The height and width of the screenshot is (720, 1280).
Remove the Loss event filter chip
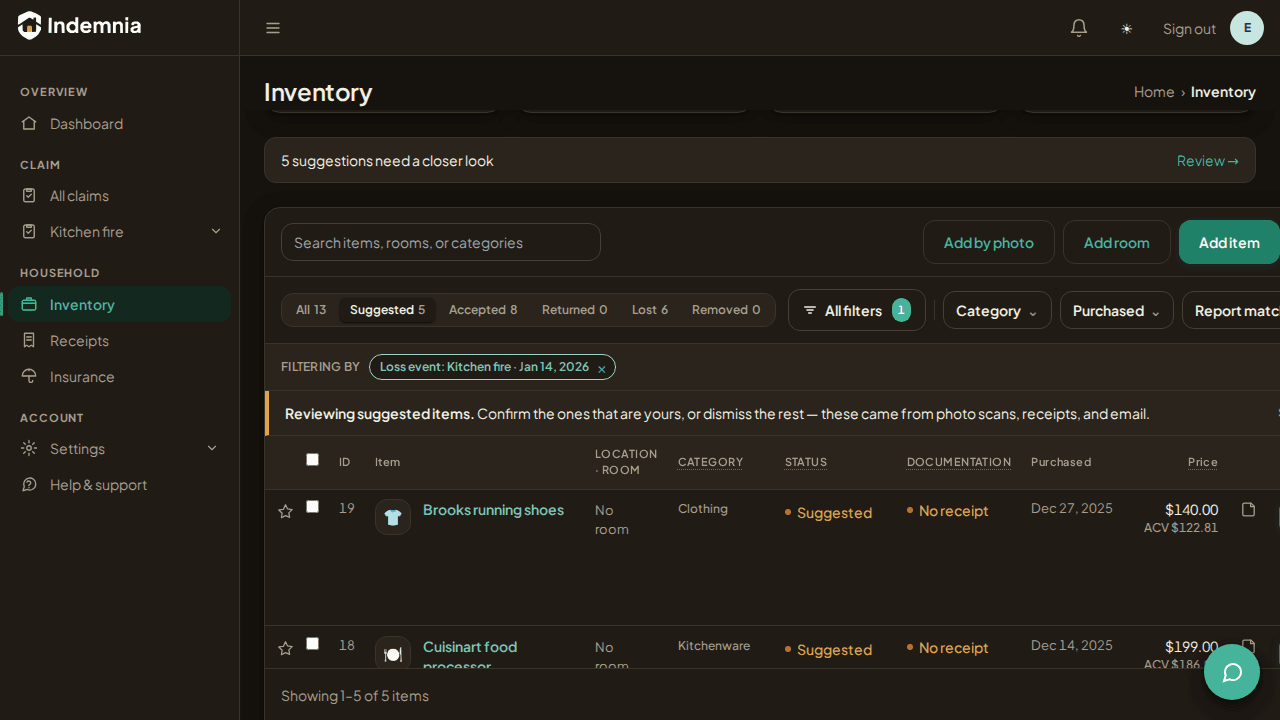(x=602, y=368)
